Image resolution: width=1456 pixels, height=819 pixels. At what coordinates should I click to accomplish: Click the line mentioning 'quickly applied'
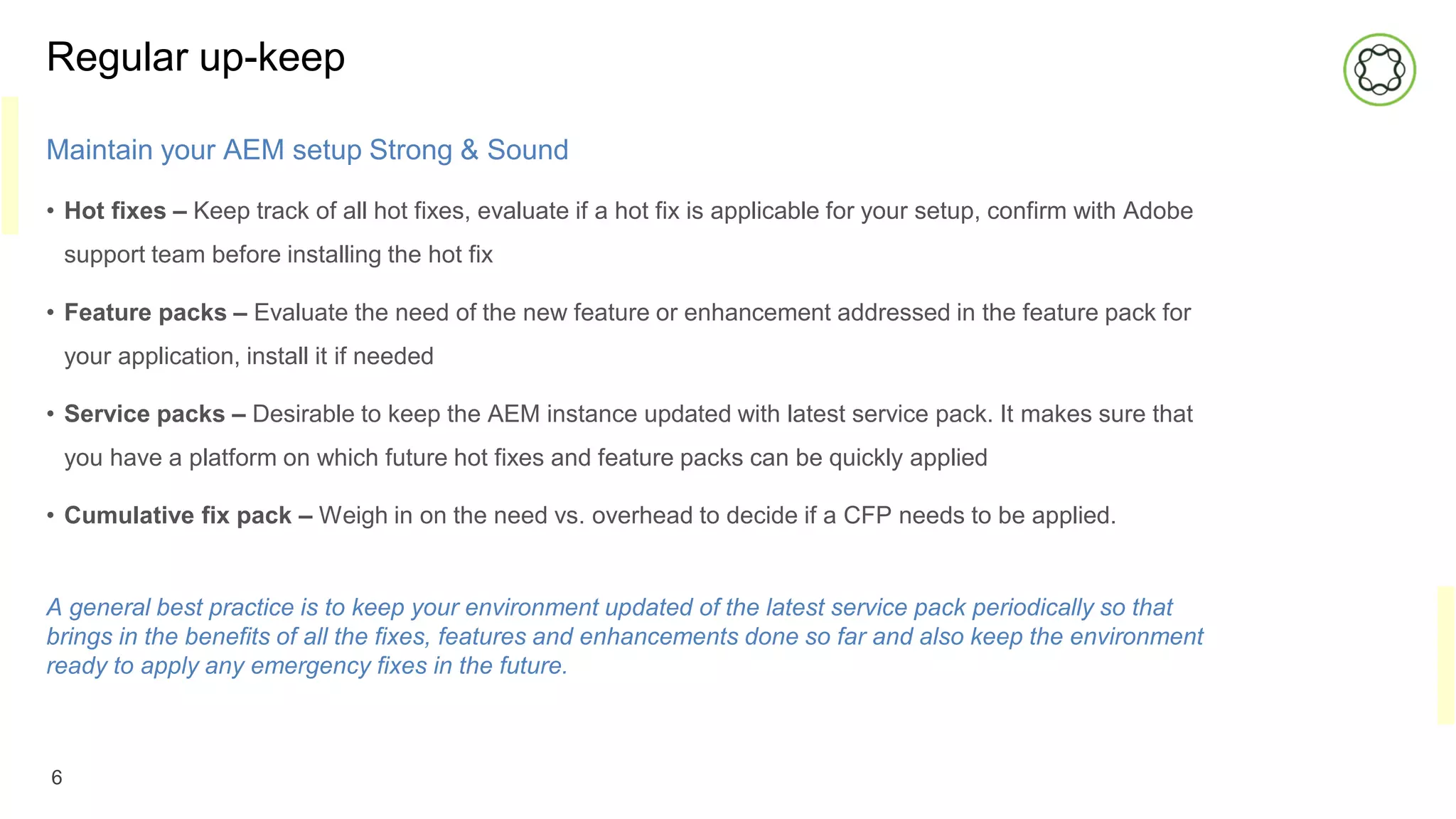(x=525, y=458)
